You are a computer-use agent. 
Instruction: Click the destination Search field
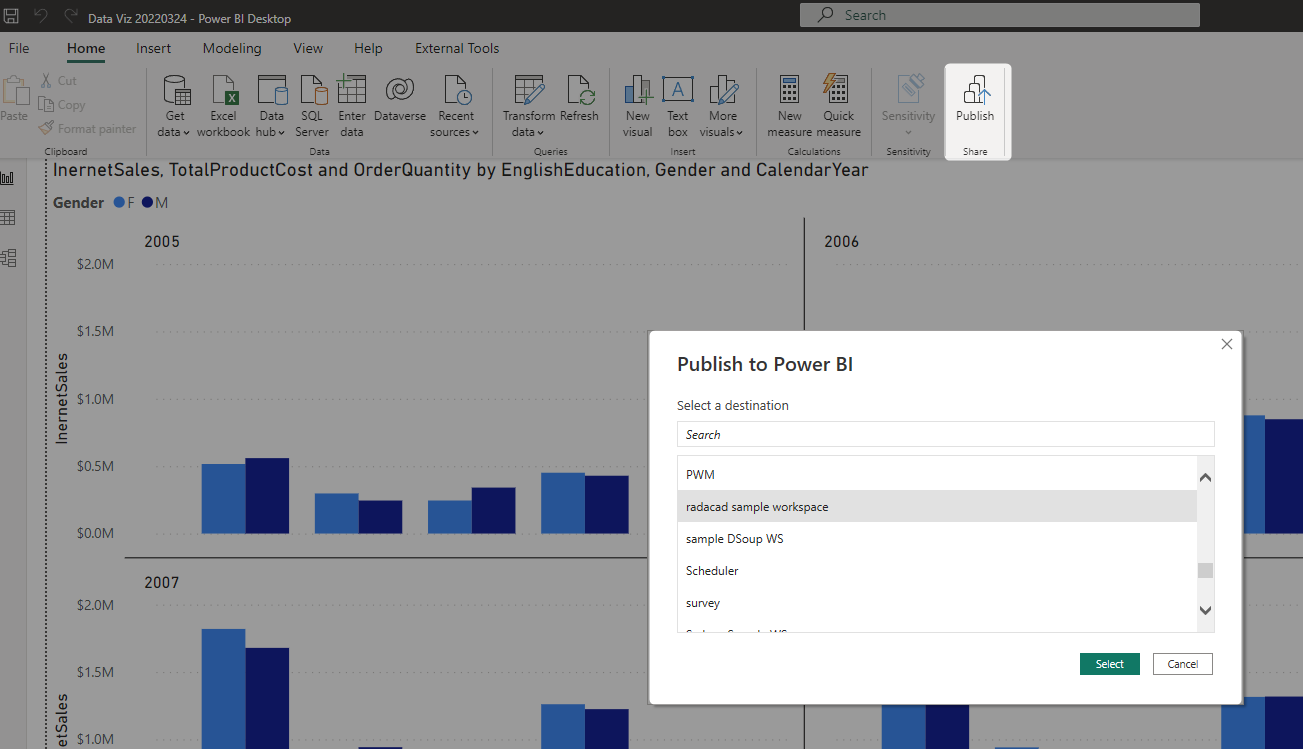tap(945, 434)
